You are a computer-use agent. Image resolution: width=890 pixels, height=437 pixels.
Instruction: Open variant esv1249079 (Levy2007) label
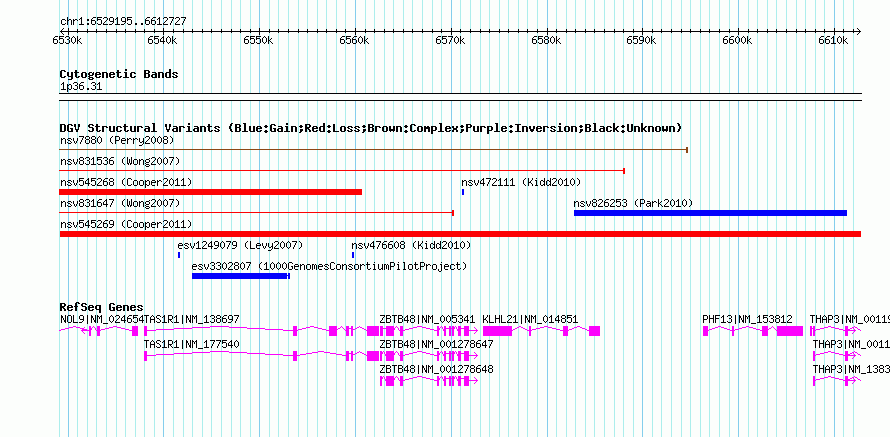pos(240,245)
